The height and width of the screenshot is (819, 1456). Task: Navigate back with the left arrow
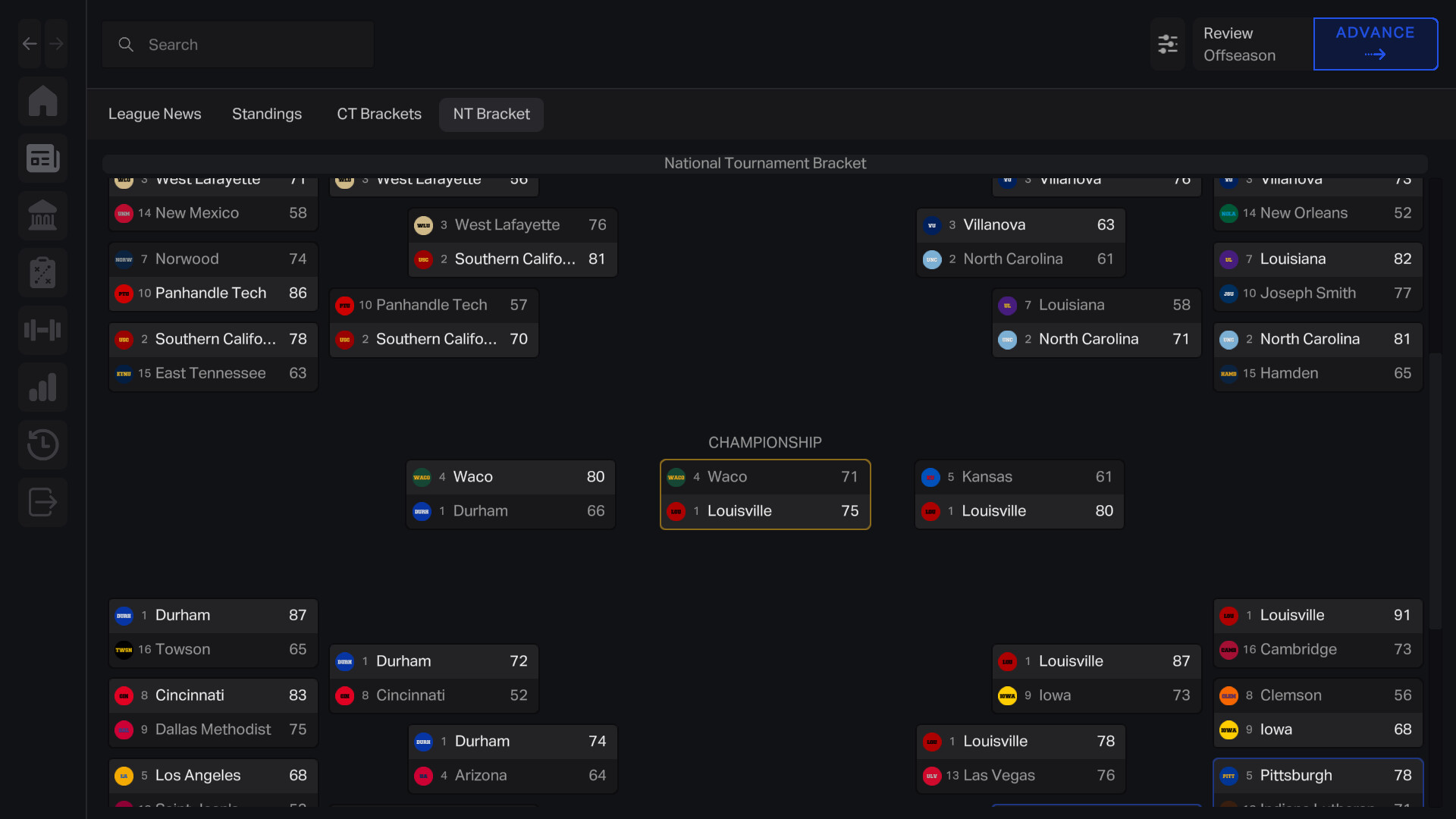click(x=30, y=44)
